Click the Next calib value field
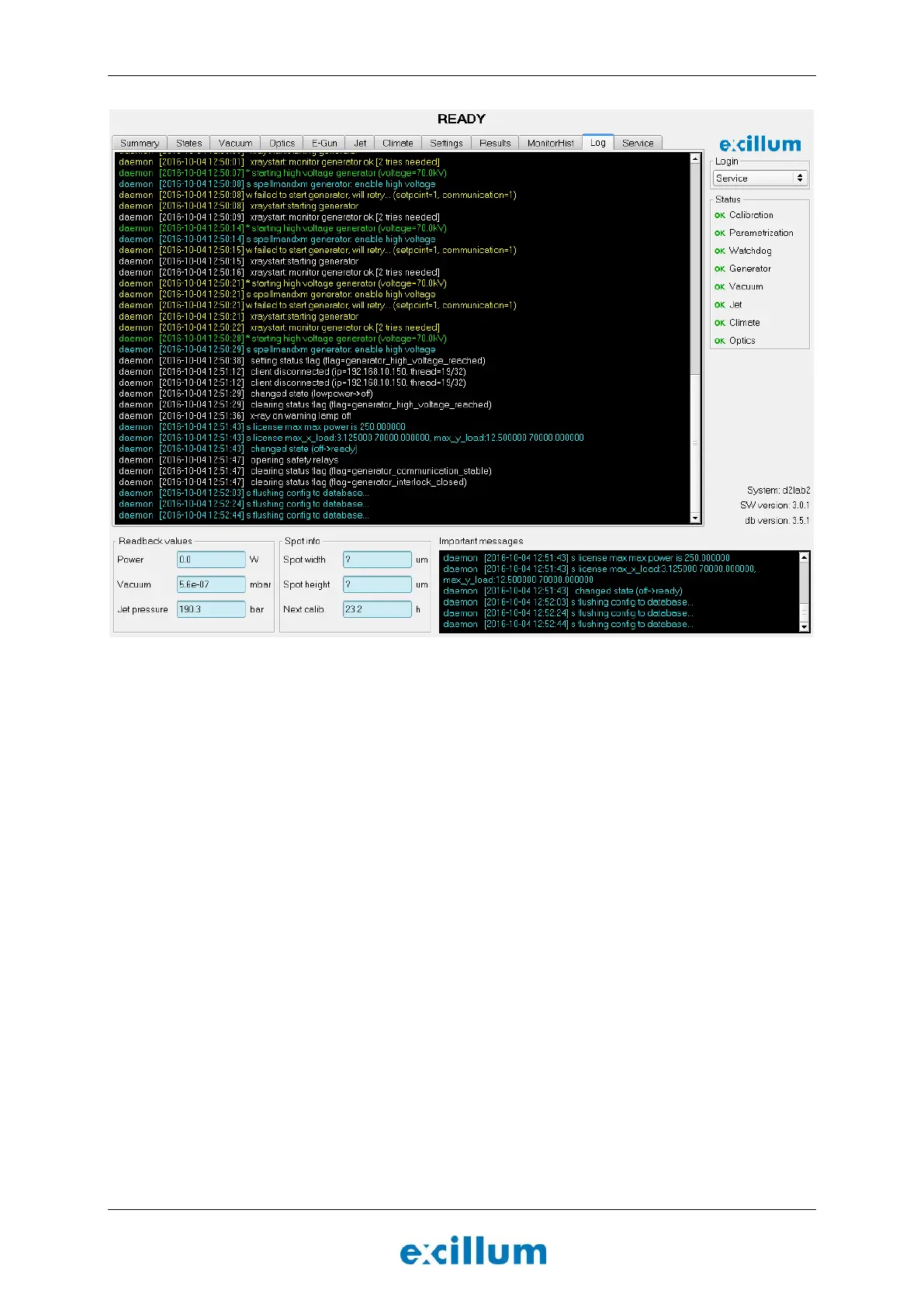Viewport: 924px width, 1307px height. point(377,609)
